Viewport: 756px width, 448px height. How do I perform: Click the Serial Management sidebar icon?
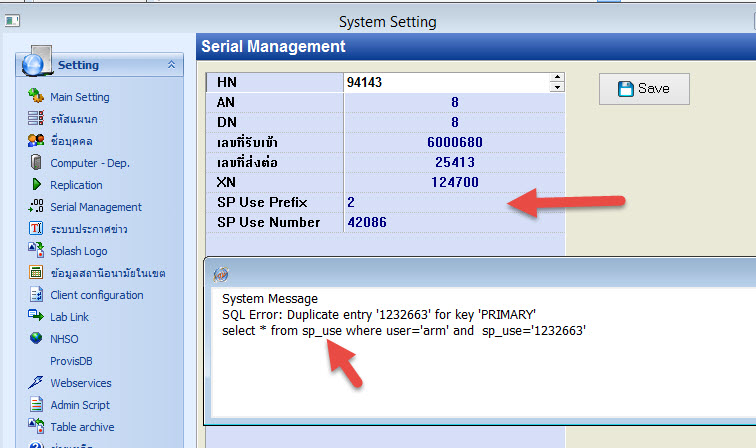pos(36,207)
